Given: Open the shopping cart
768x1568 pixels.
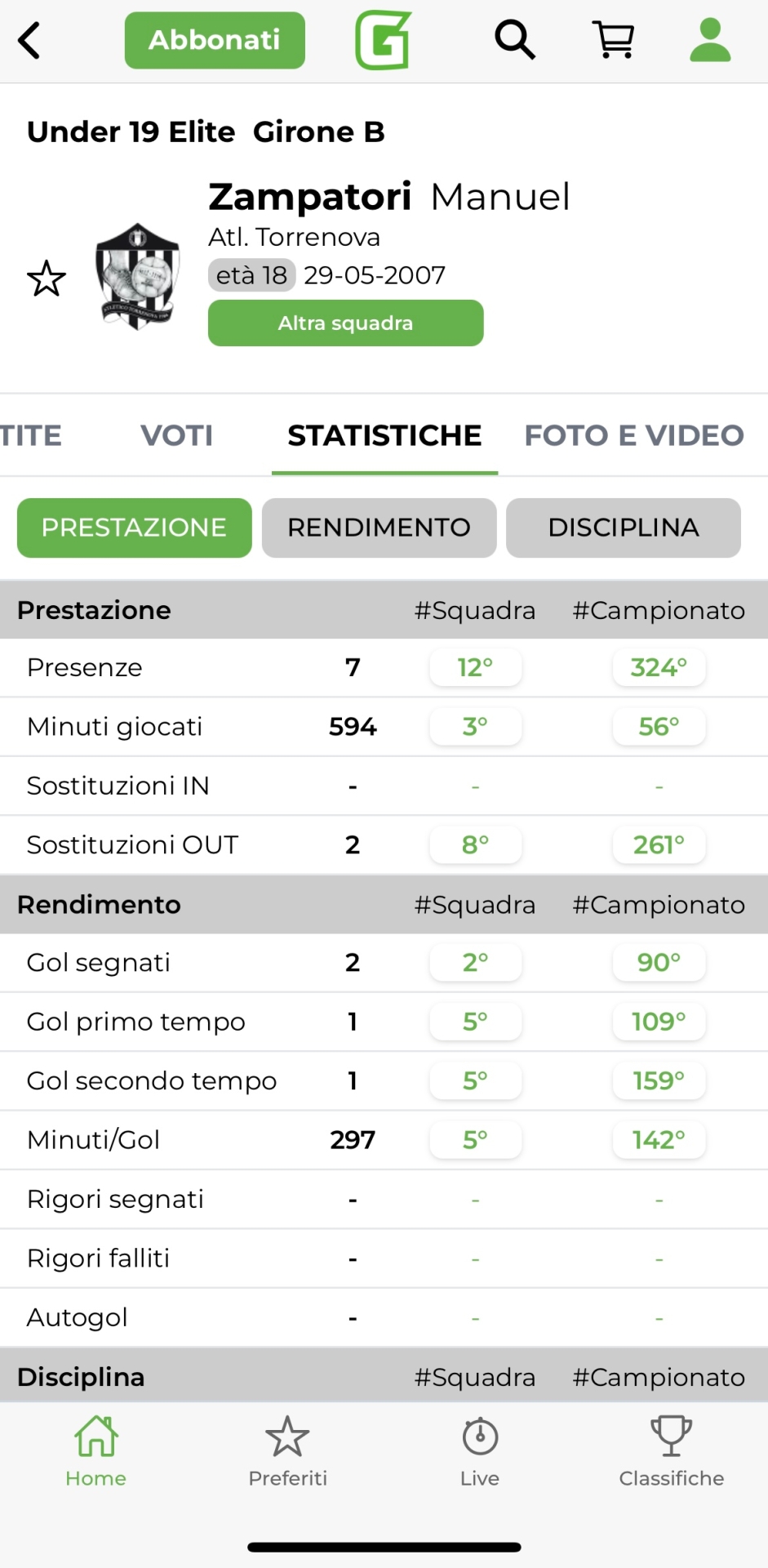Looking at the screenshot, I should [x=614, y=39].
